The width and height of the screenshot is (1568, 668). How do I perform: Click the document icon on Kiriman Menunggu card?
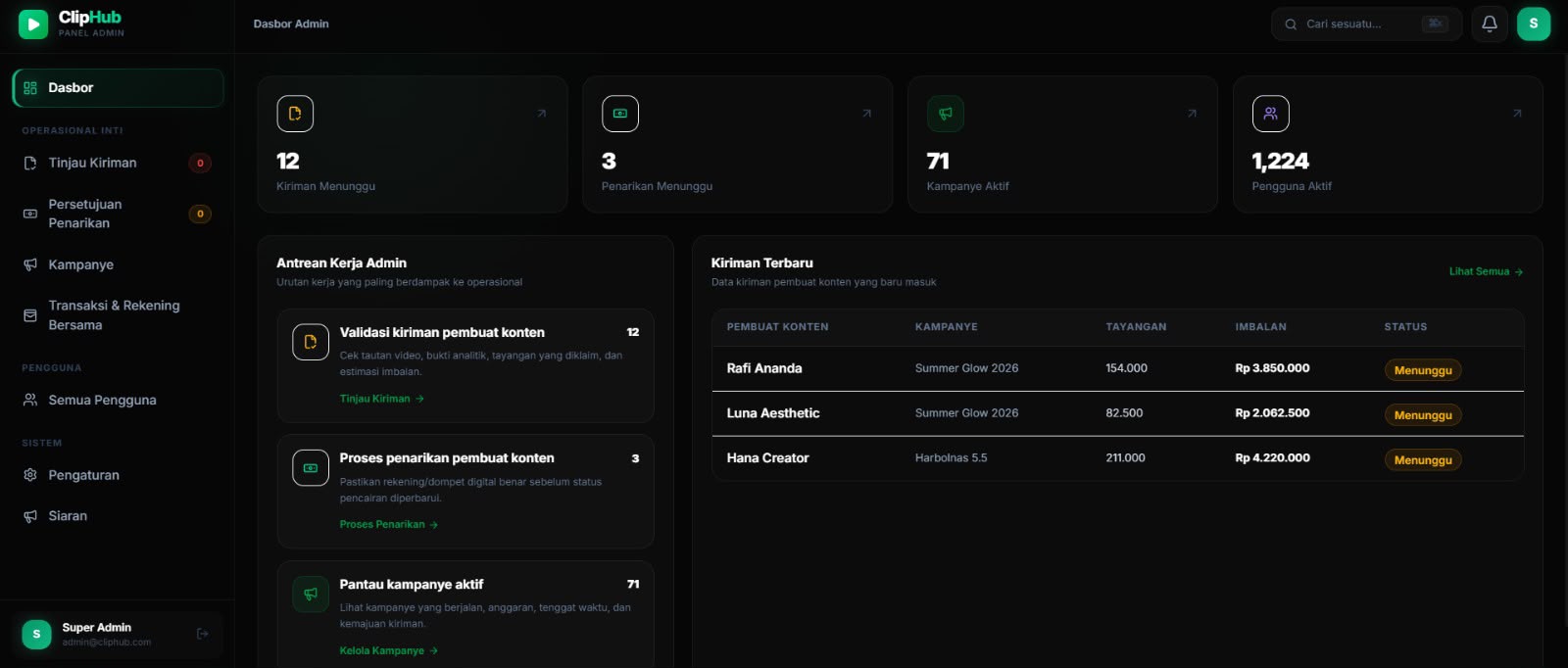[295, 114]
